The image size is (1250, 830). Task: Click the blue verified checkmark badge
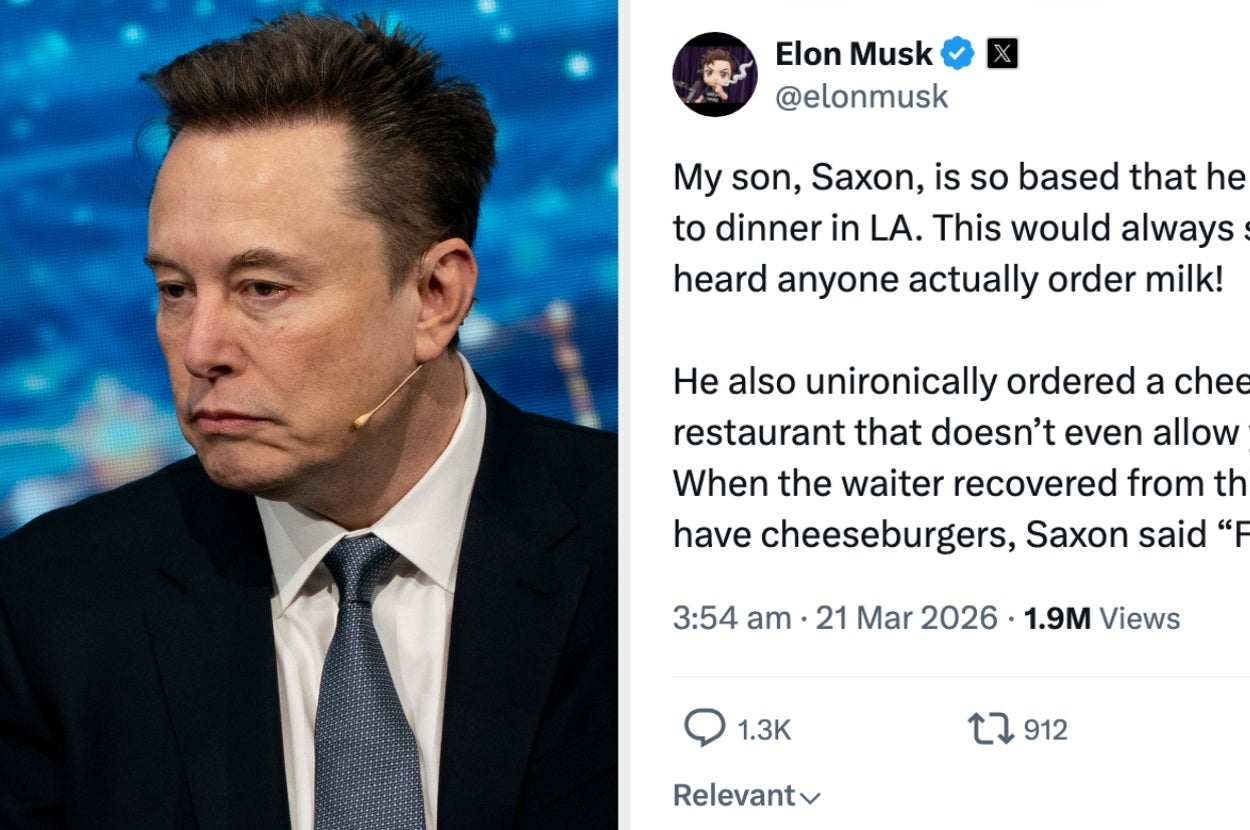(959, 54)
